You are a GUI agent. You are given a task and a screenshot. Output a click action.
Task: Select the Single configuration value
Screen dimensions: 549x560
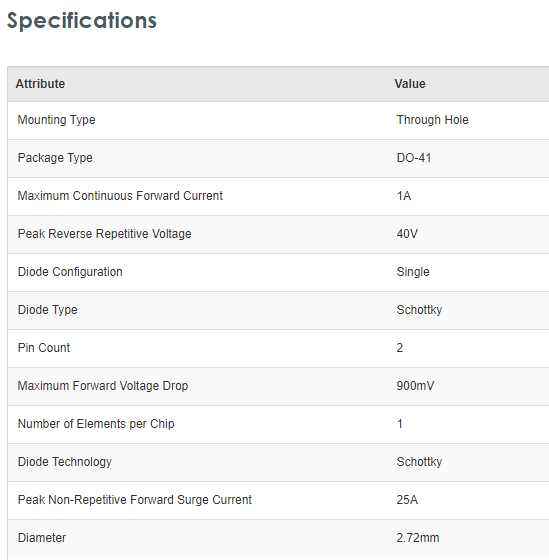(x=413, y=272)
